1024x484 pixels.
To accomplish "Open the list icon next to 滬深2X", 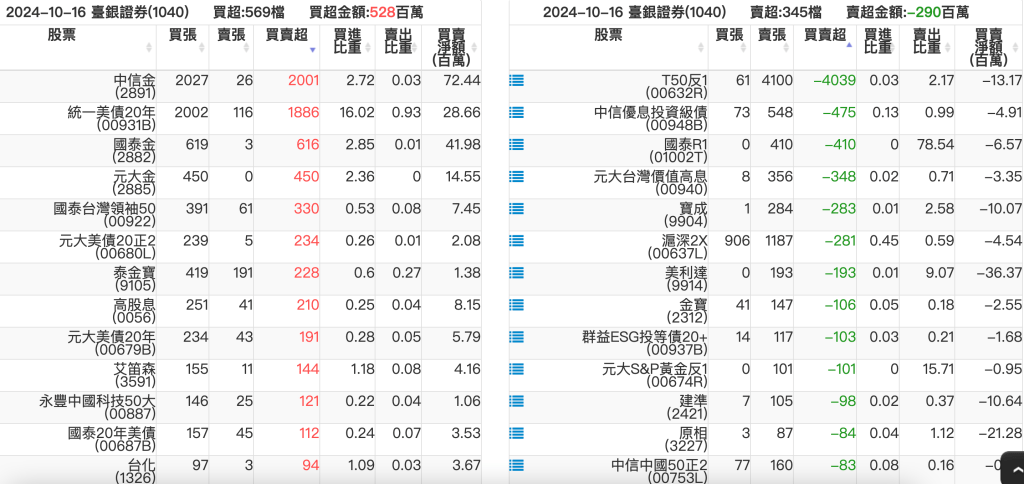I will coord(516,241).
